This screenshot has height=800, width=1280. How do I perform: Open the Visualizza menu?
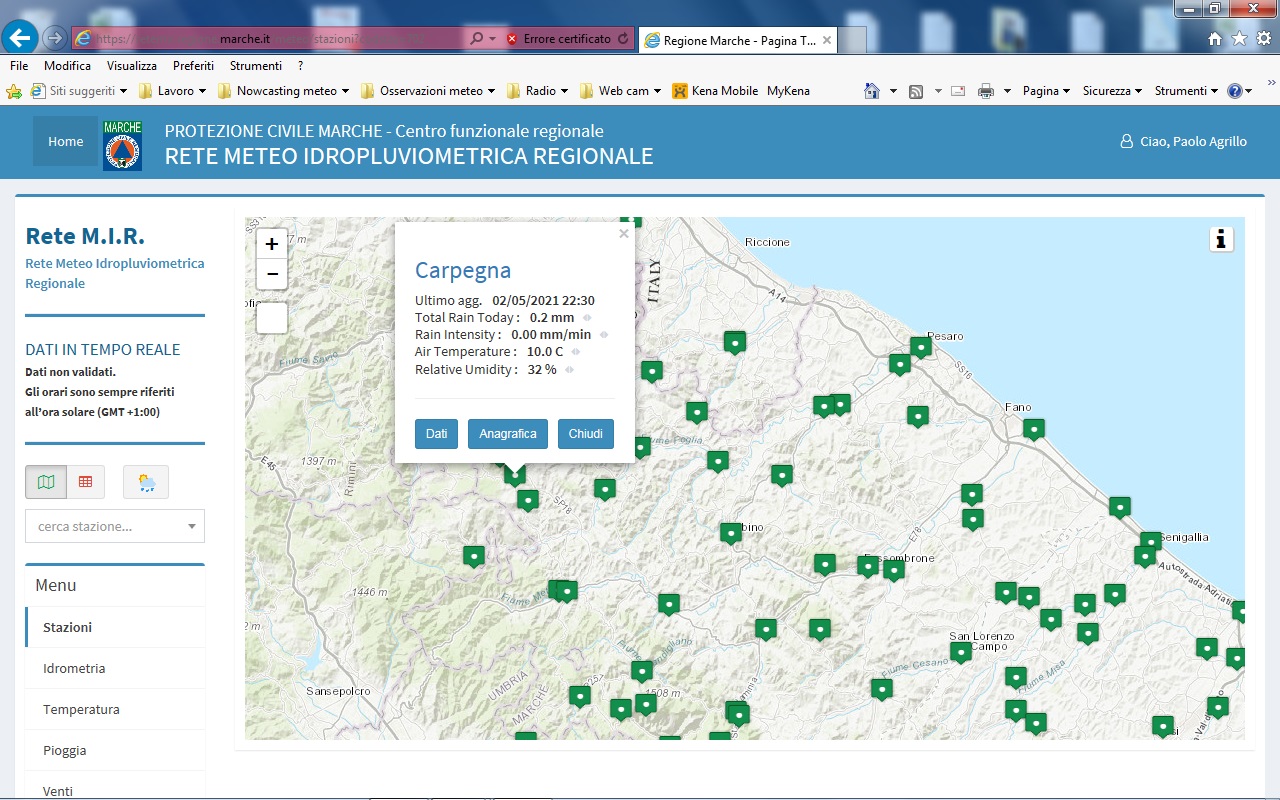pyautogui.click(x=132, y=66)
